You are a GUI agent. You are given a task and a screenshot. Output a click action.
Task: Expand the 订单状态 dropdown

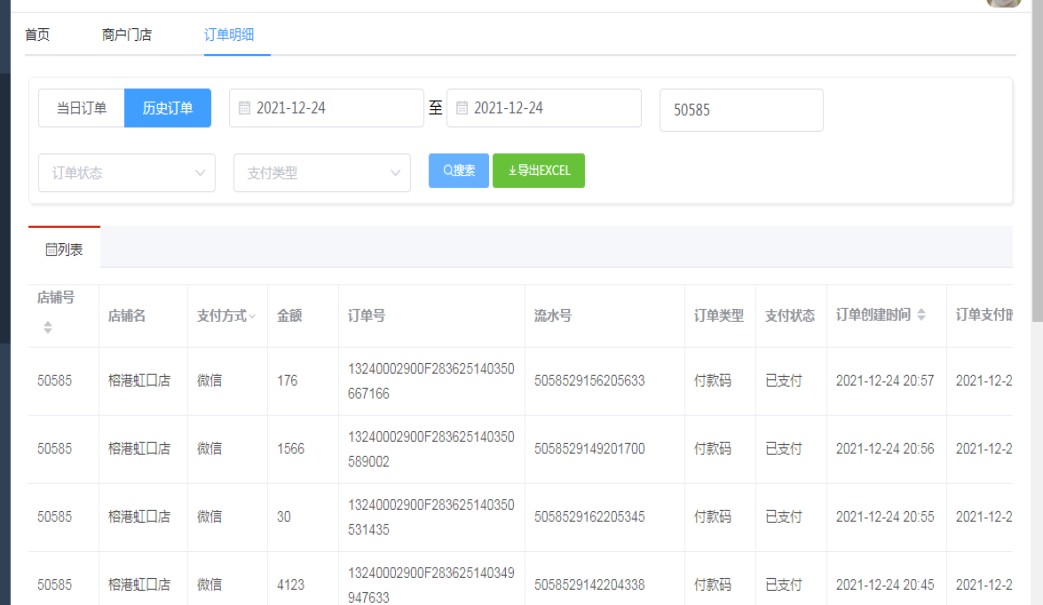tap(126, 173)
